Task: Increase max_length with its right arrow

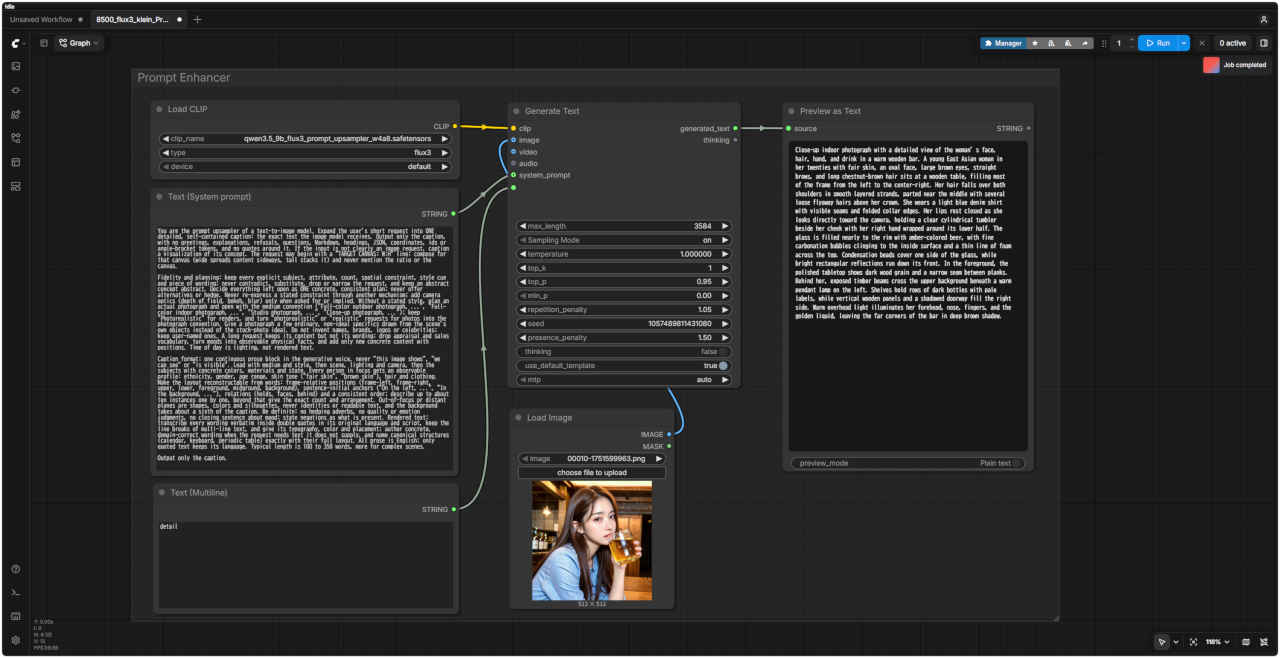Action: pos(725,226)
